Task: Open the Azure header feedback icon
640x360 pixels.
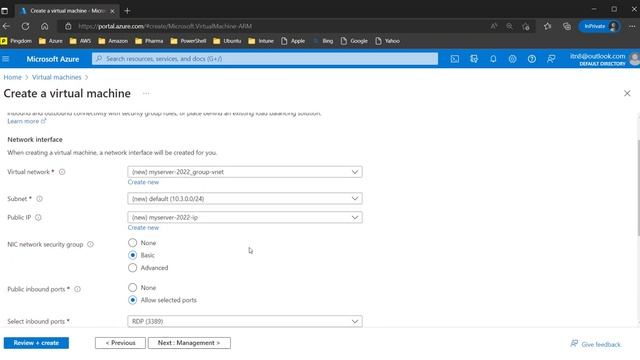Action: pos(551,59)
